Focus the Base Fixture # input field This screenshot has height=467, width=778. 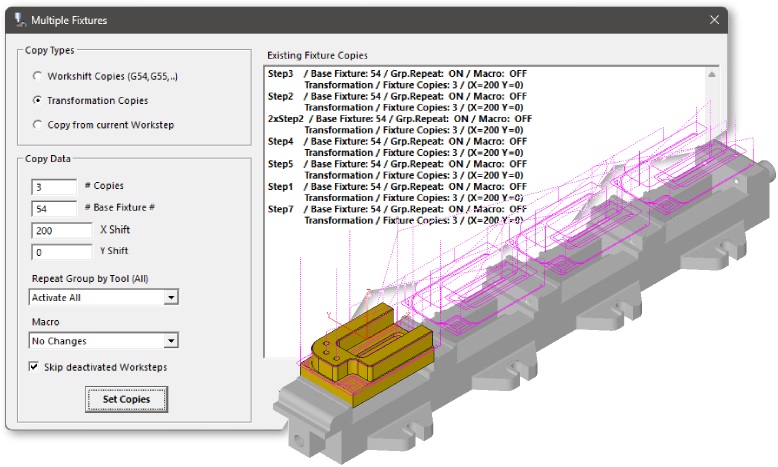54,209
